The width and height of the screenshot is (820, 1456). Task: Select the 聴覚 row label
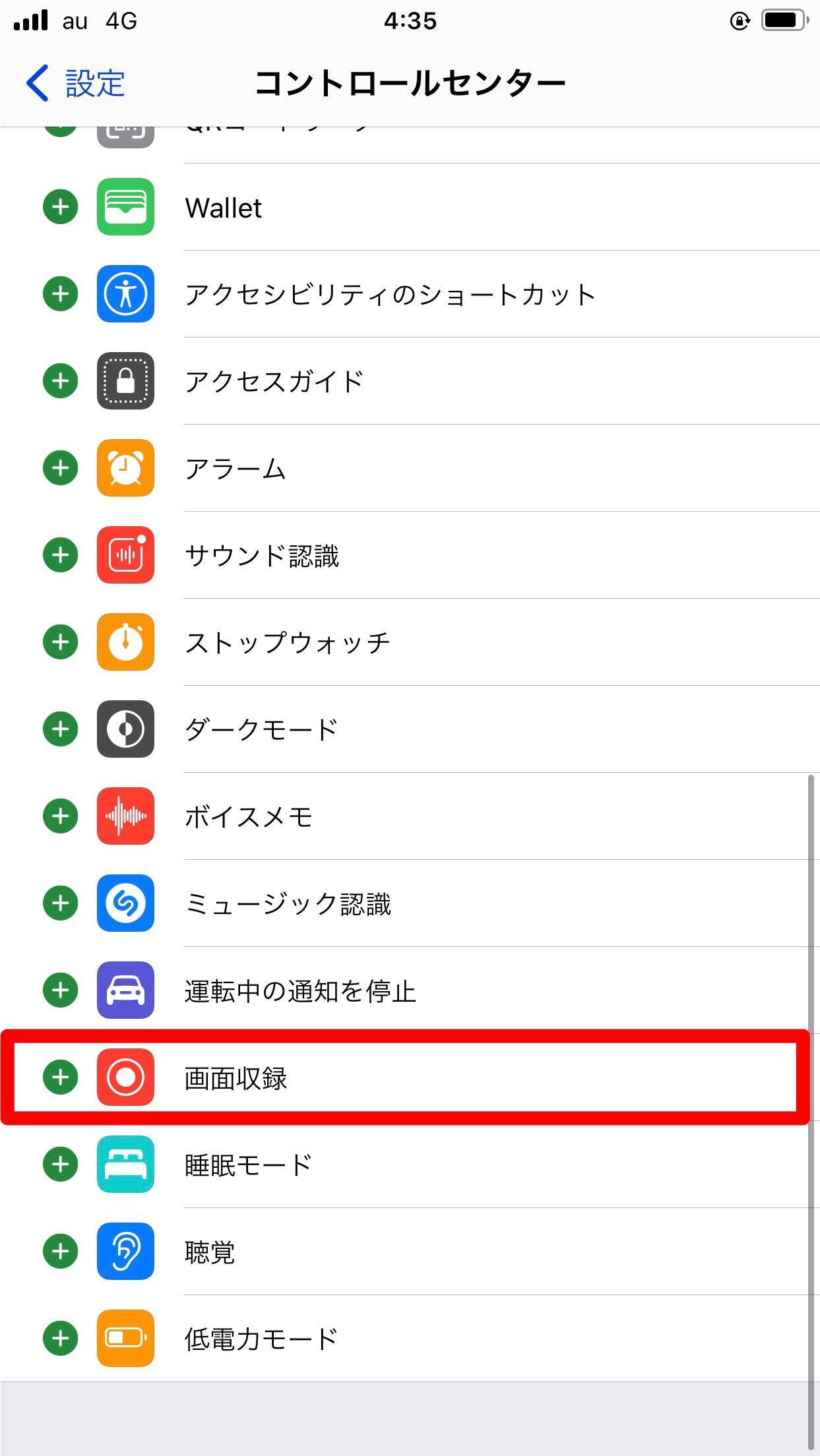pyautogui.click(x=210, y=1252)
